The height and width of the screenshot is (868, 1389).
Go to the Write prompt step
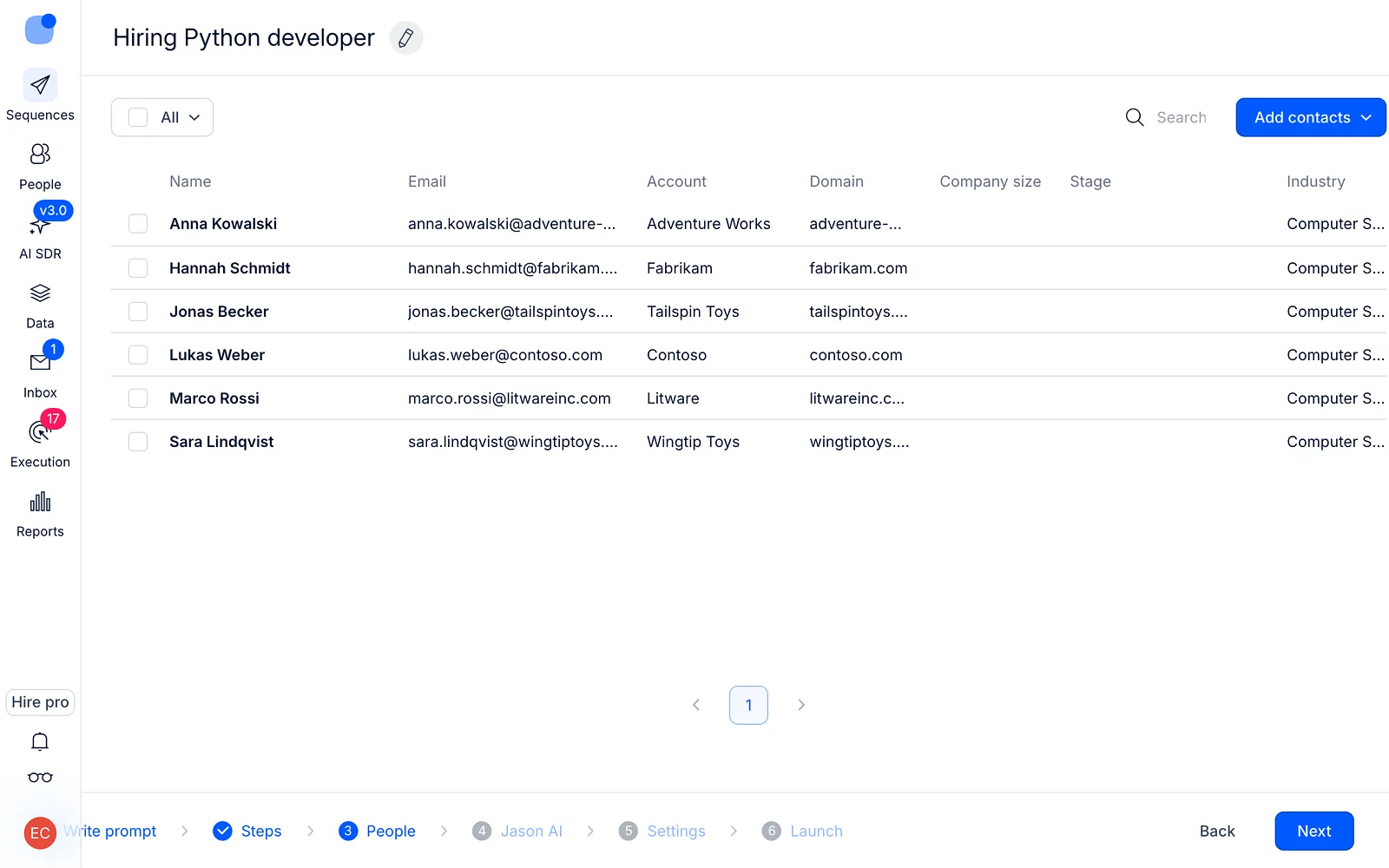coord(110,831)
